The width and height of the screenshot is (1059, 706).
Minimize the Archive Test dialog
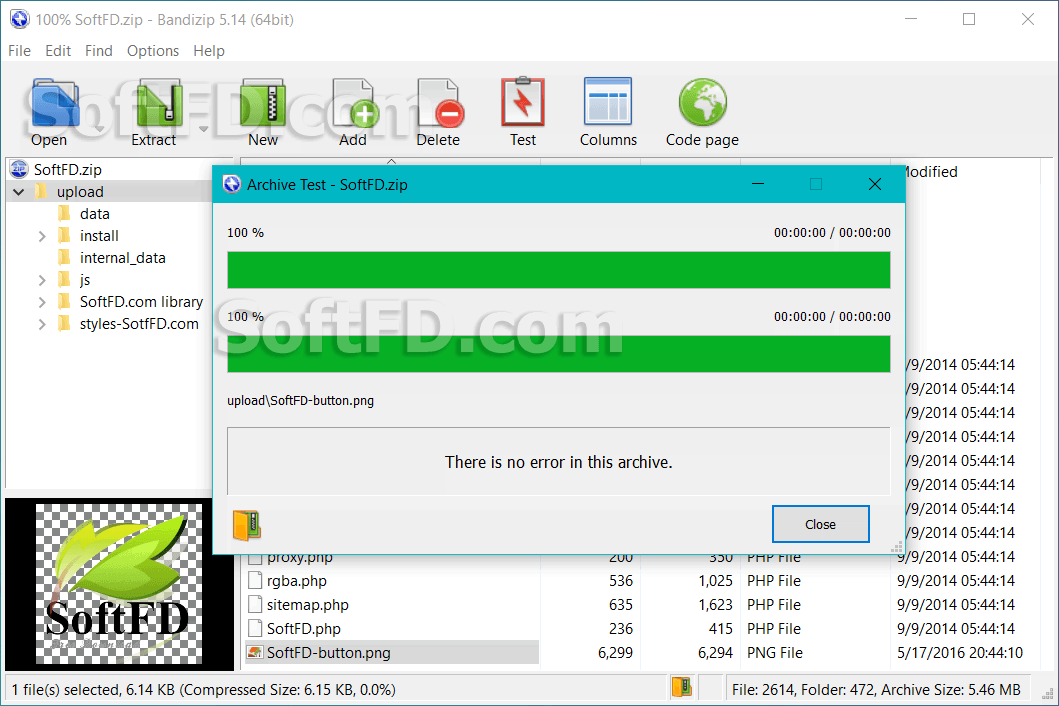click(758, 184)
